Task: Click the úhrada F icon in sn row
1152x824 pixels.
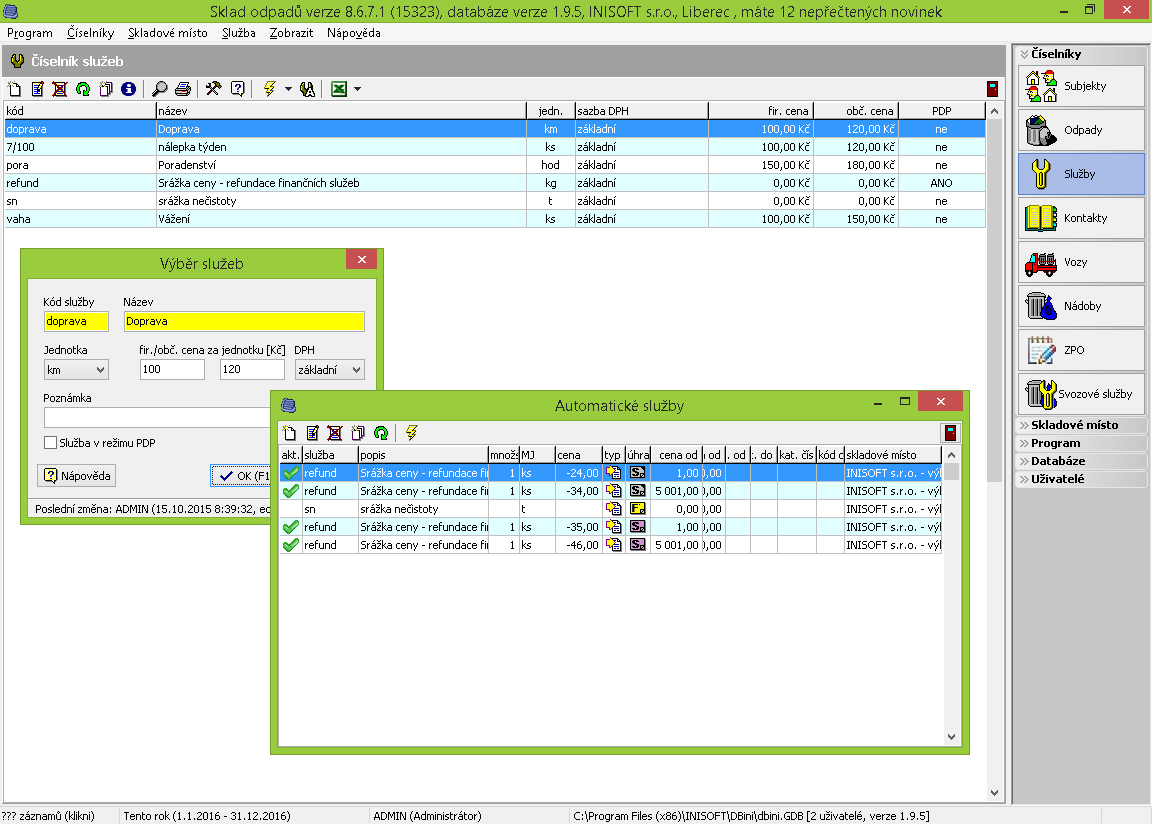Action: [x=638, y=509]
